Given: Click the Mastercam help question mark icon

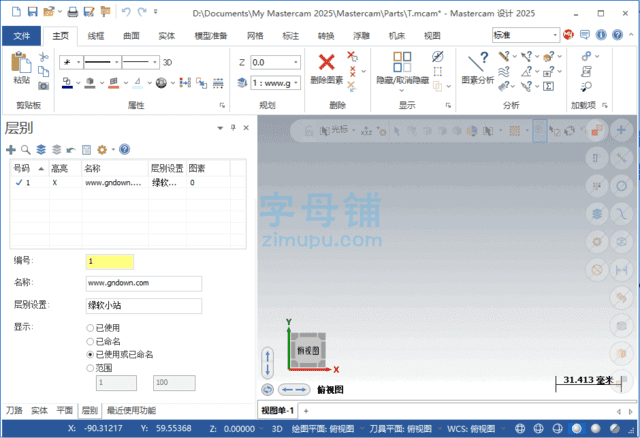Looking at the screenshot, I should tap(618, 35).
